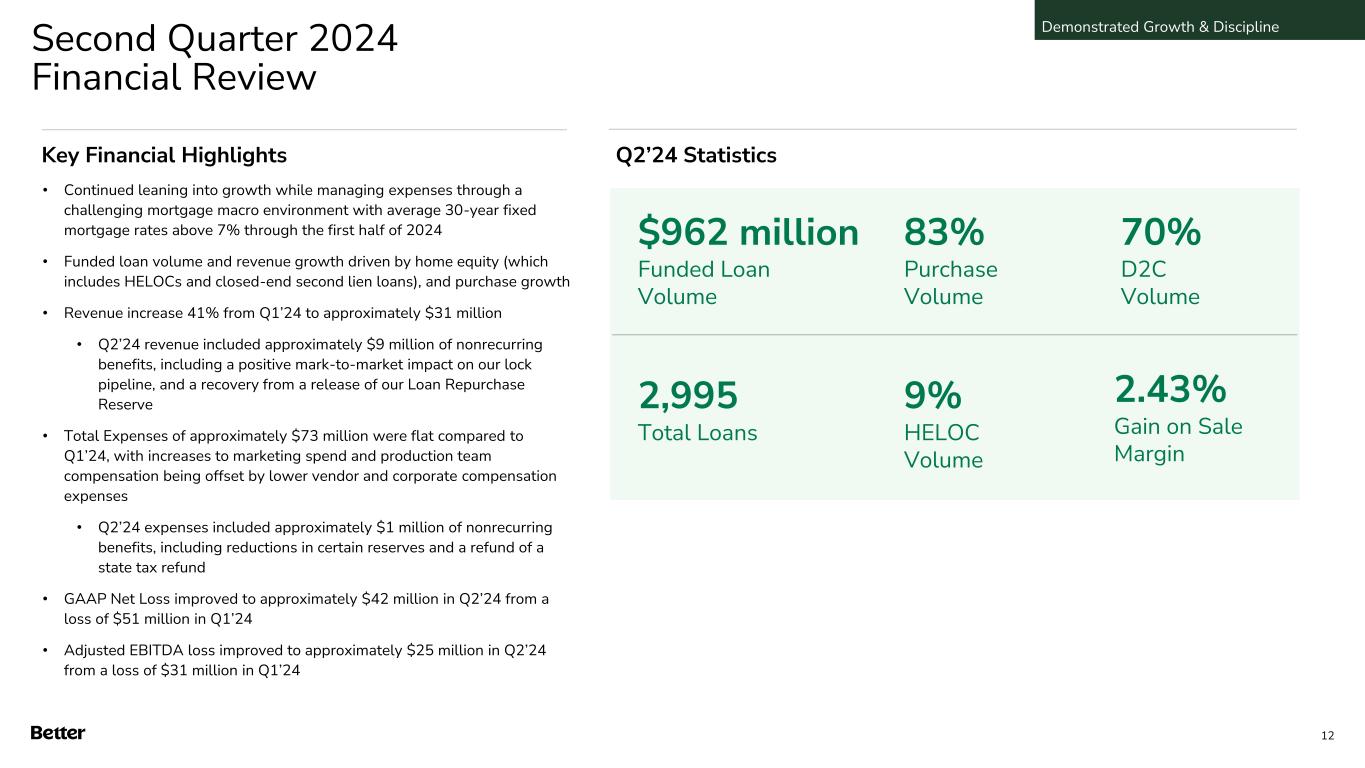Select the Demonstrated Growth & Discipline section tab
The width and height of the screenshot is (1365, 768).
click(1160, 27)
